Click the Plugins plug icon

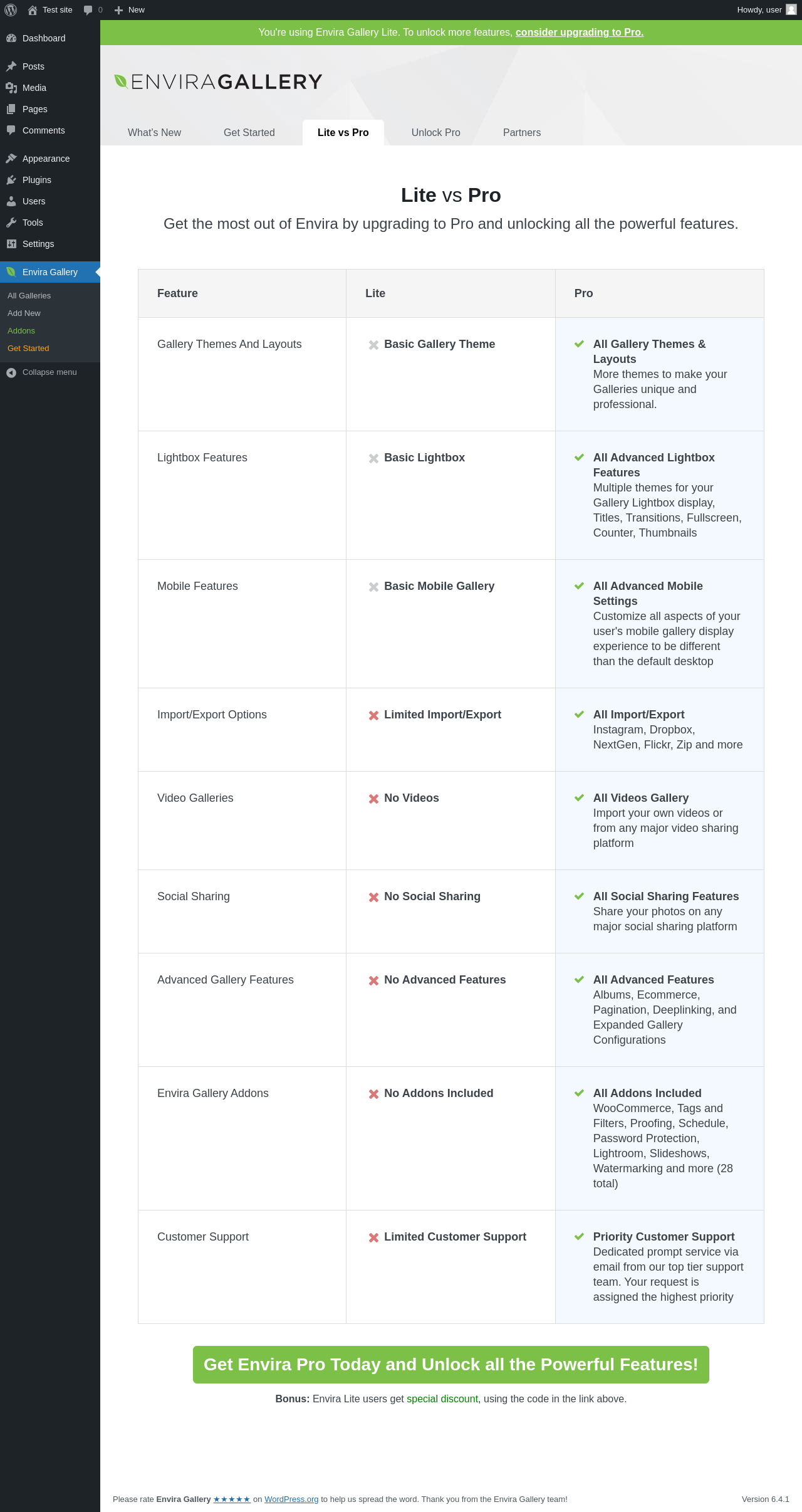point(11,180)
